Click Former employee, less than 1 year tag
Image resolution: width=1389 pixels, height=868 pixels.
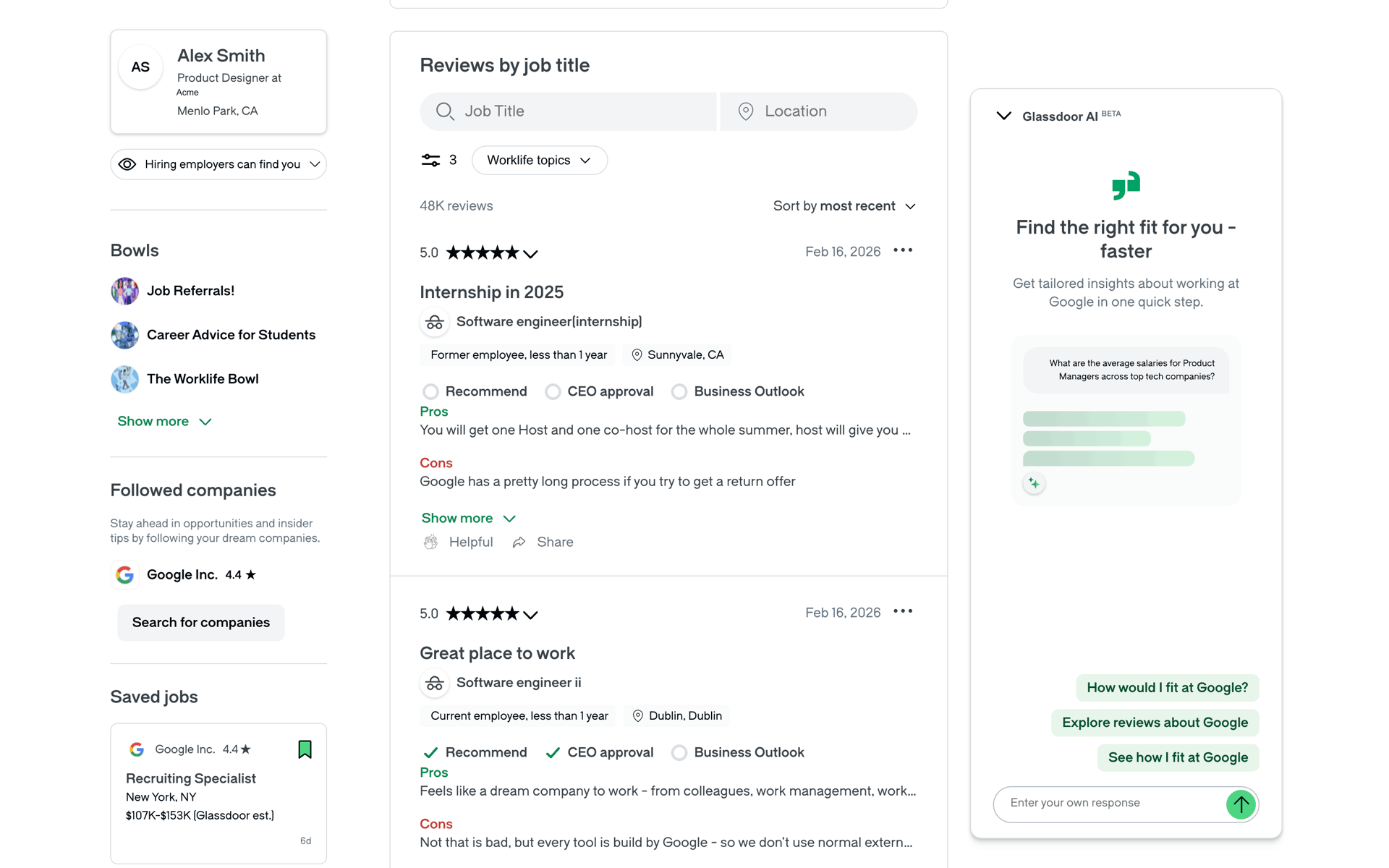click(519, 355)
